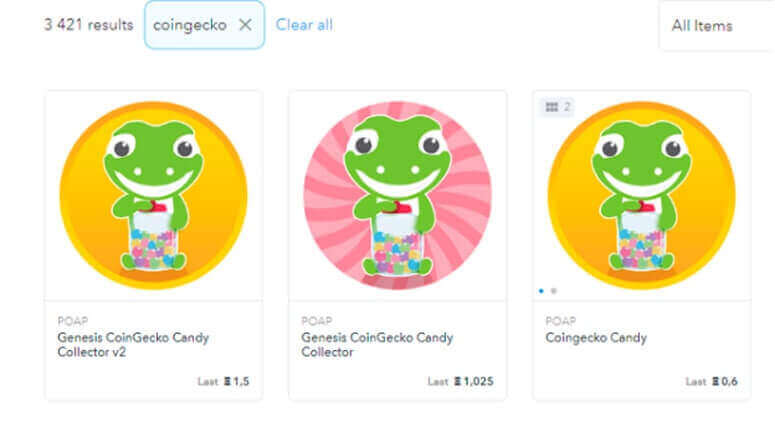Click the Clear all link

click(304, 25)
